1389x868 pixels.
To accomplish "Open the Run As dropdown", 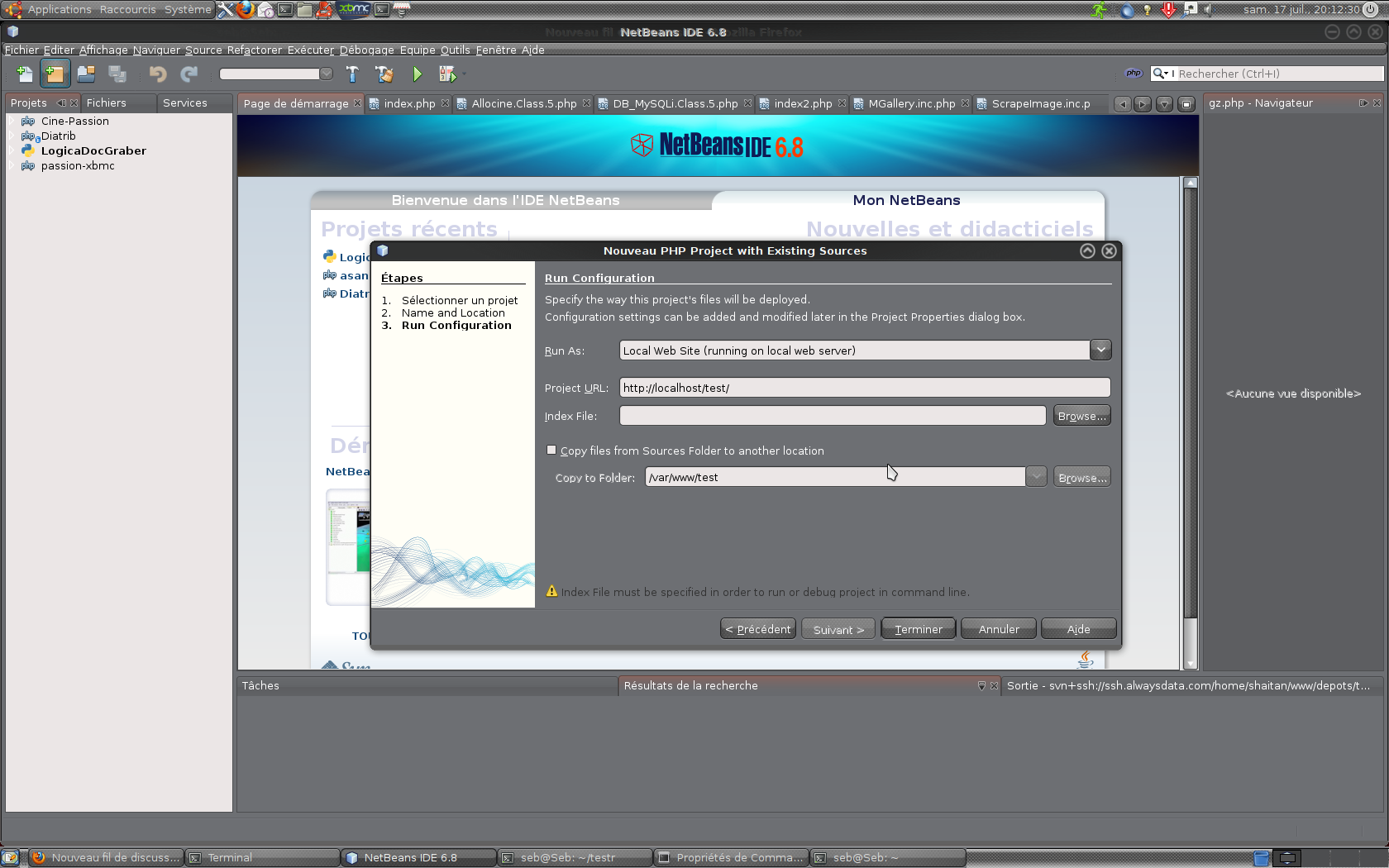I will pyautogui.click(x=1100, y=350).
